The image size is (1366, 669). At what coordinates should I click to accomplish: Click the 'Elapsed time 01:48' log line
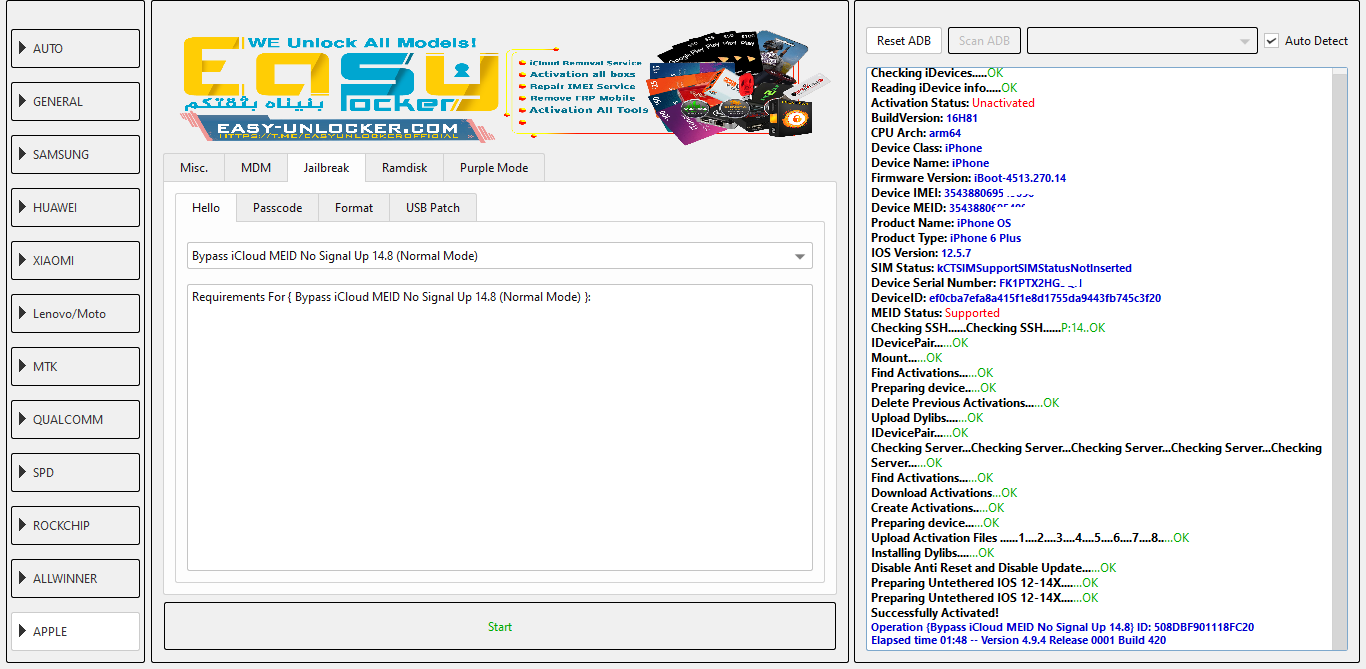[x=1018, y=640]
